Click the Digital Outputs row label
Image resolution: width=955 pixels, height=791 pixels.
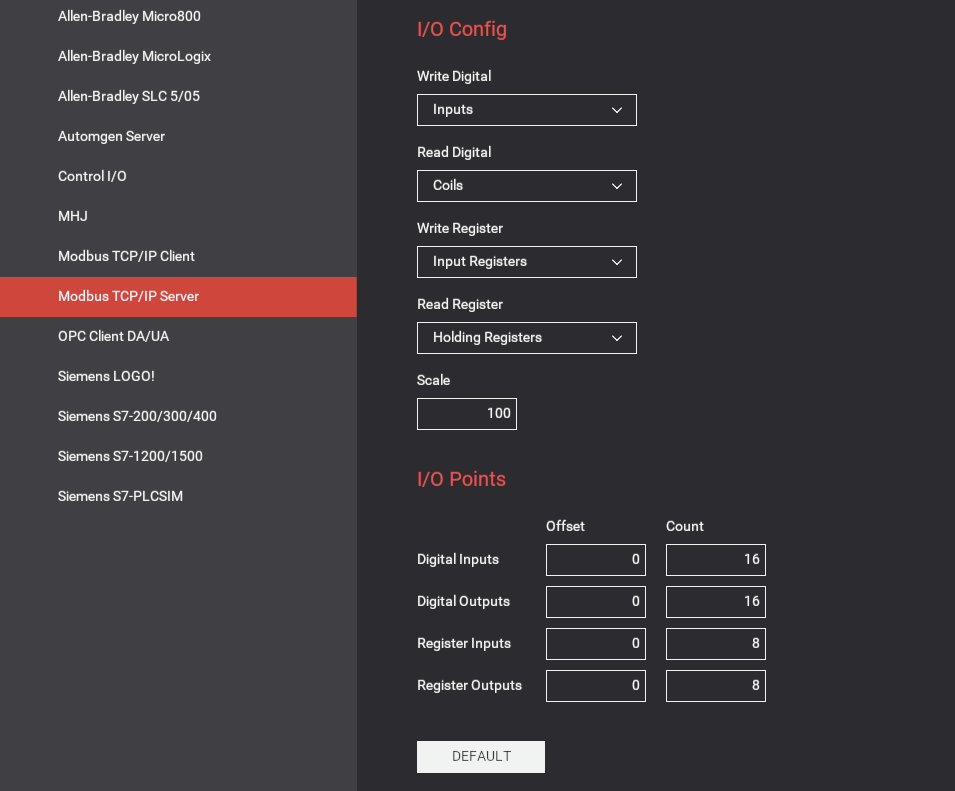463,602
